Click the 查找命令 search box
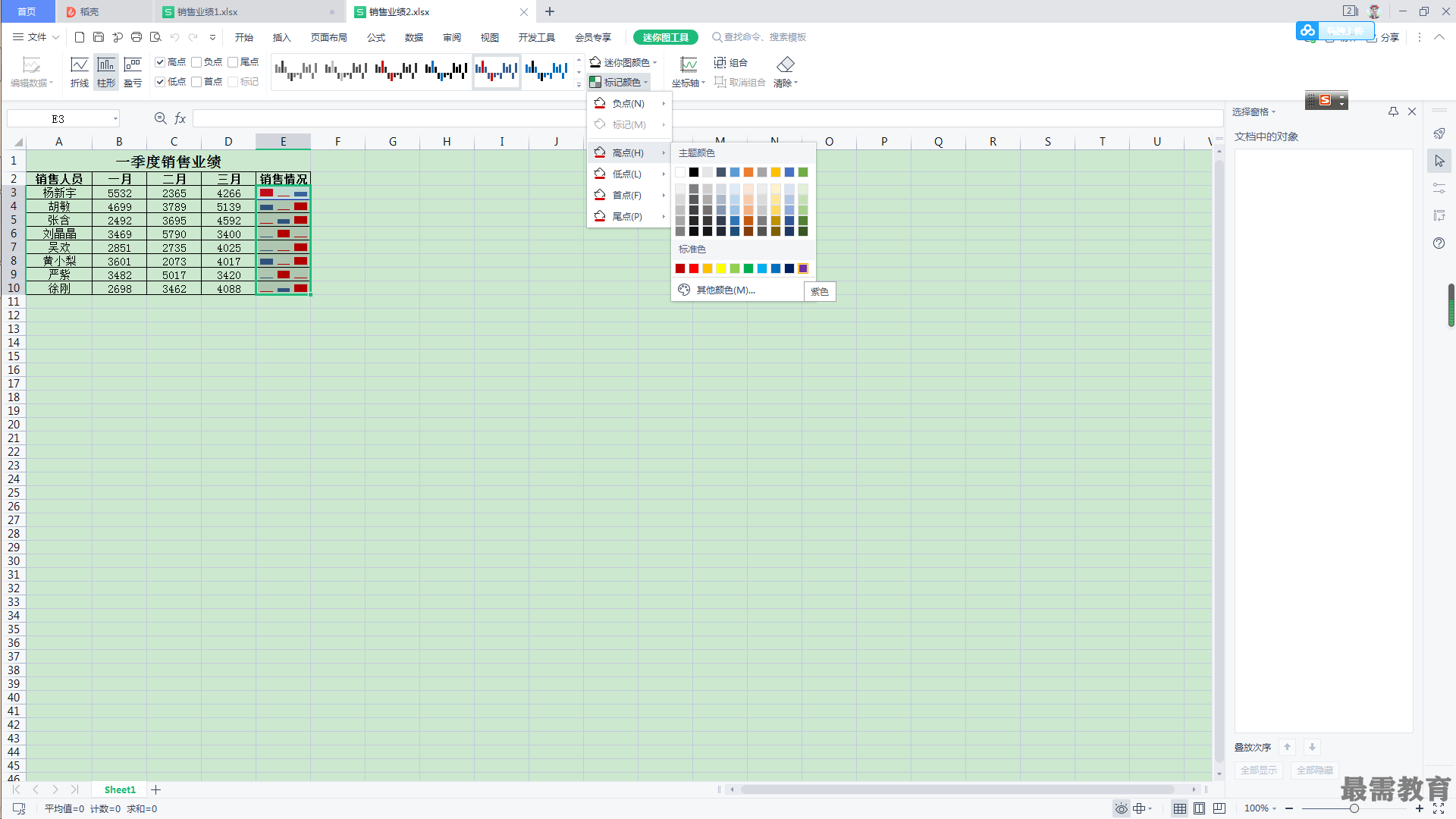This screenshot has width=1456, height=819. click(759, 37)
